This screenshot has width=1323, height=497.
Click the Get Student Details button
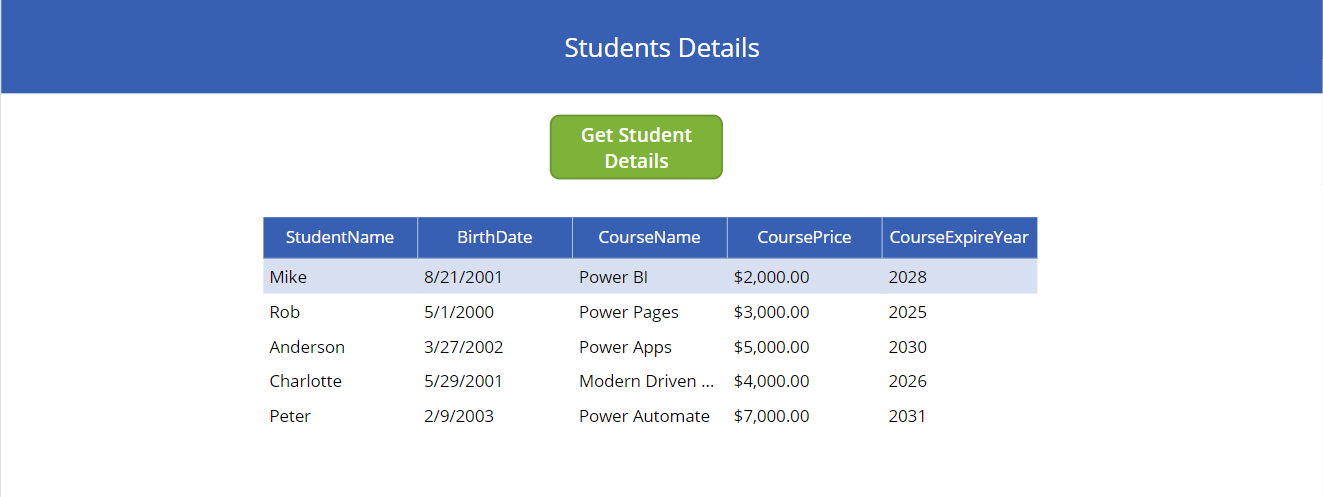[636, 148]
